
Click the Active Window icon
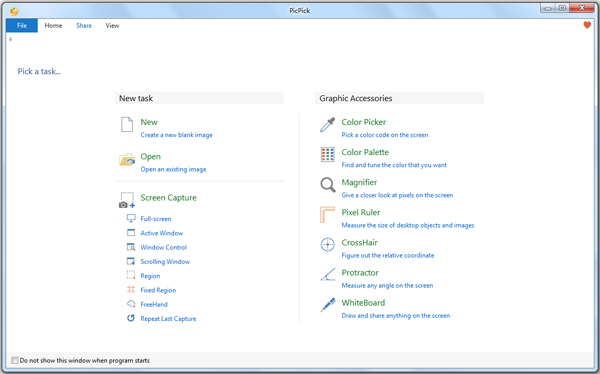(131, 232)
